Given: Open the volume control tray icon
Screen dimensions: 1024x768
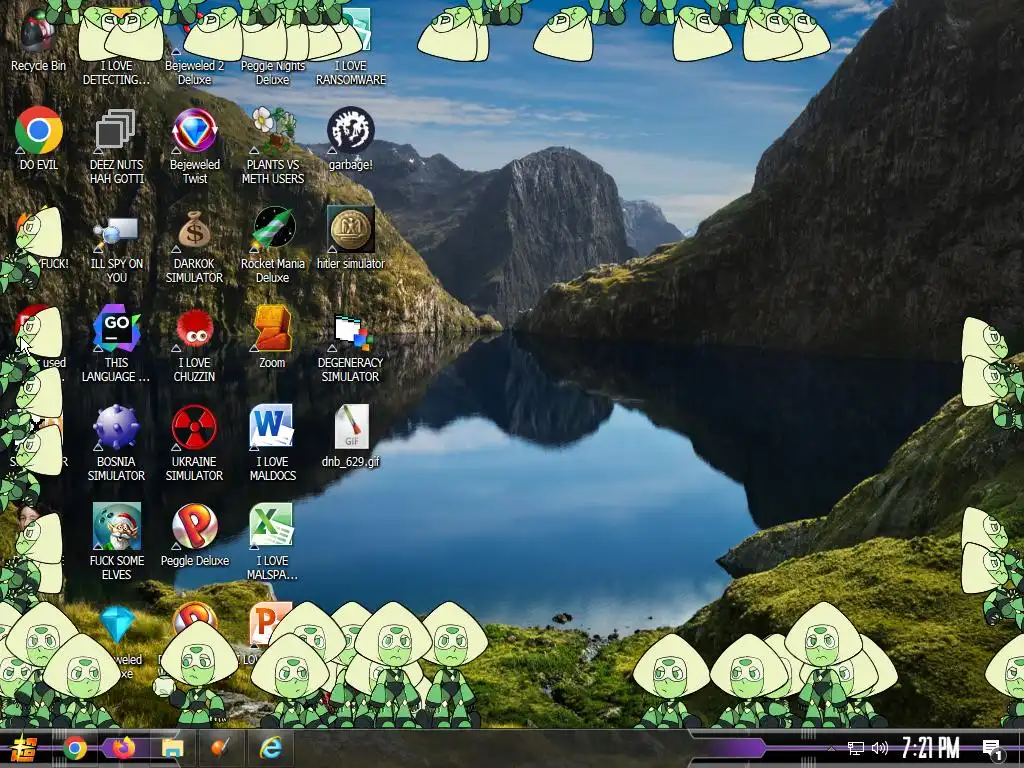Looking at the screenshot, I should click(x=880, y=748).
